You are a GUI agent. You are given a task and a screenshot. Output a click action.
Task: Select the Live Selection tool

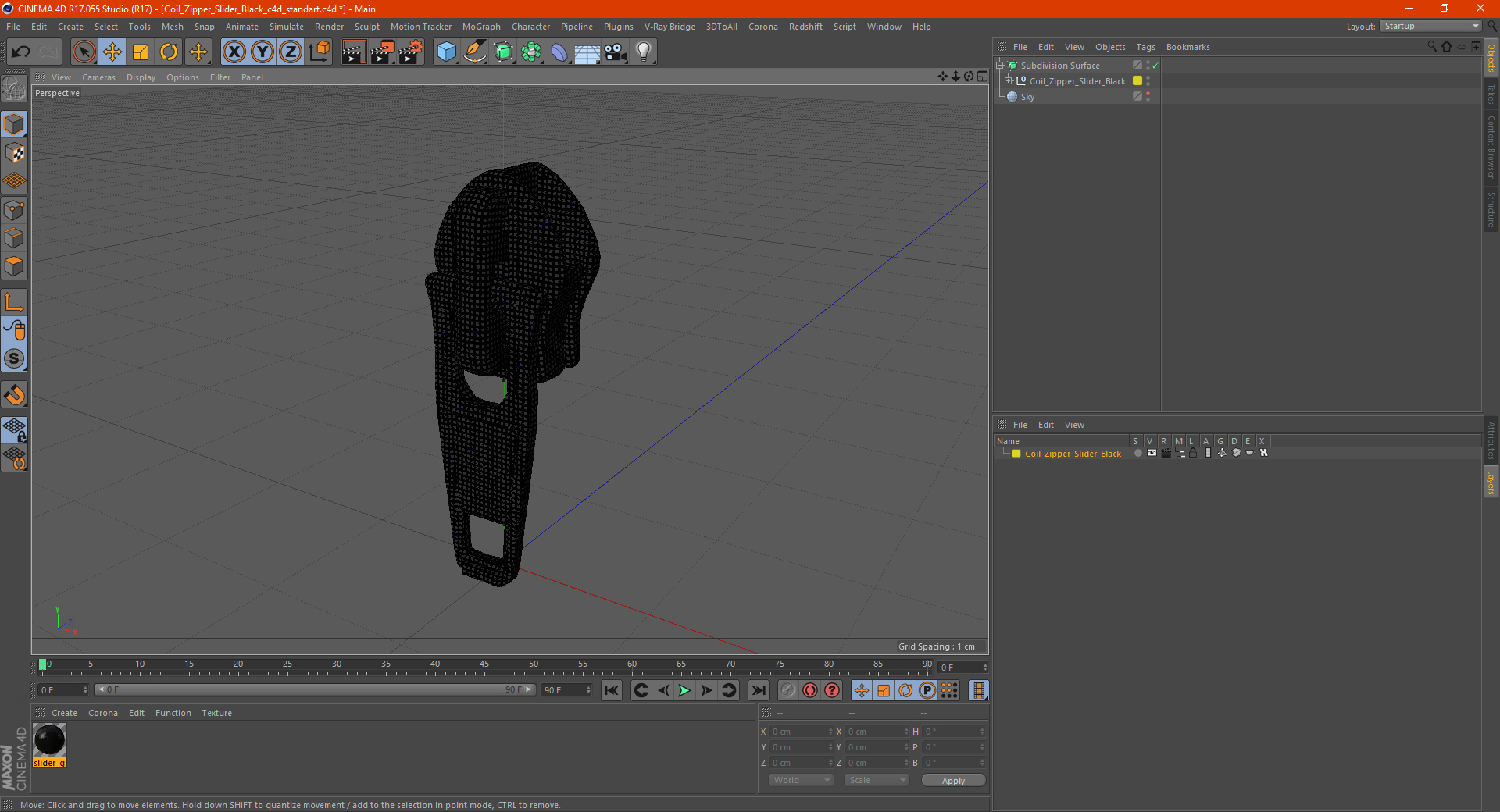coord(84,52)
